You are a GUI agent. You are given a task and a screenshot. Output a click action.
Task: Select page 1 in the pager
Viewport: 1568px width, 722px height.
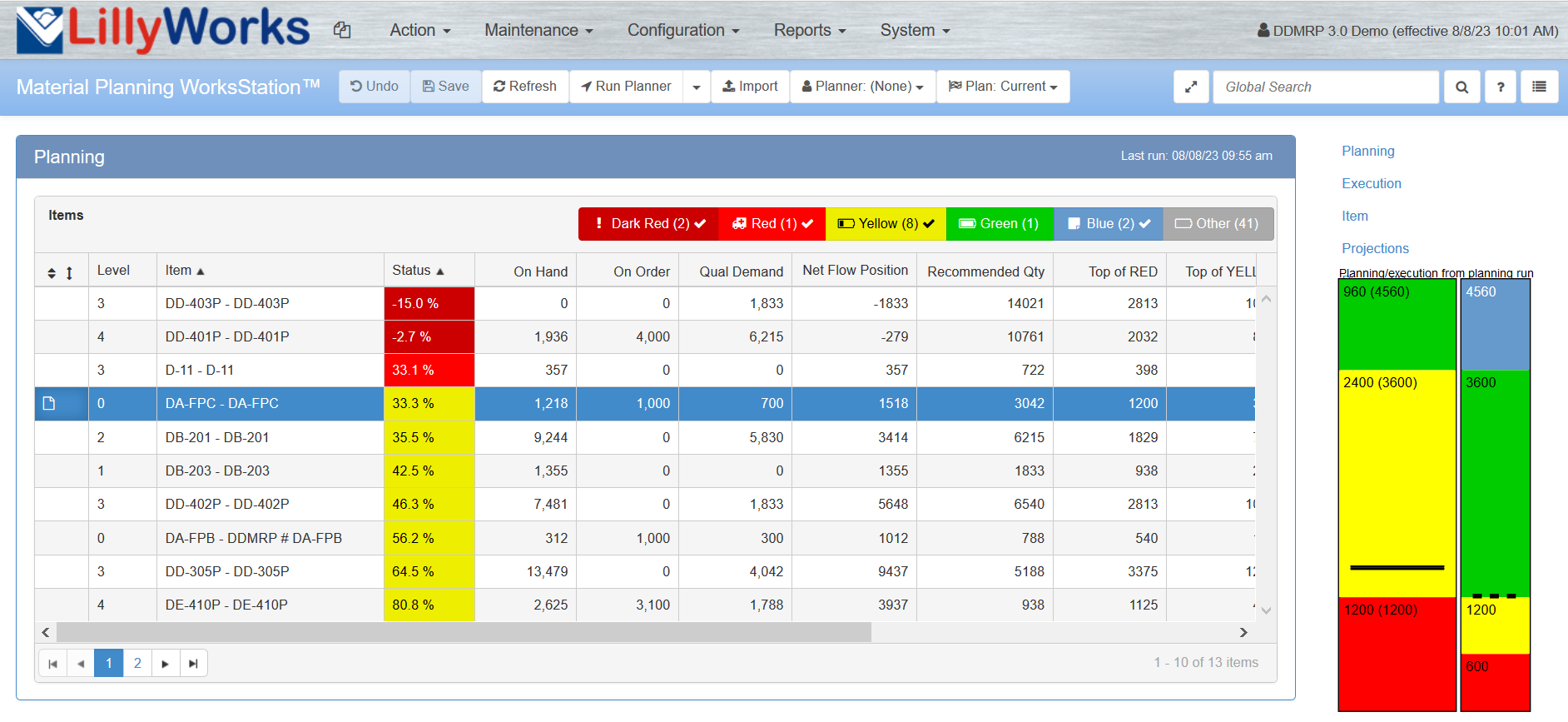click(x=109, y=664)
